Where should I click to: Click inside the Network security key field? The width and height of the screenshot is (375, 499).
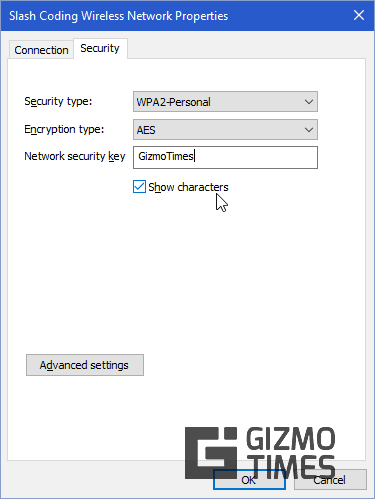tap(225, 157)
